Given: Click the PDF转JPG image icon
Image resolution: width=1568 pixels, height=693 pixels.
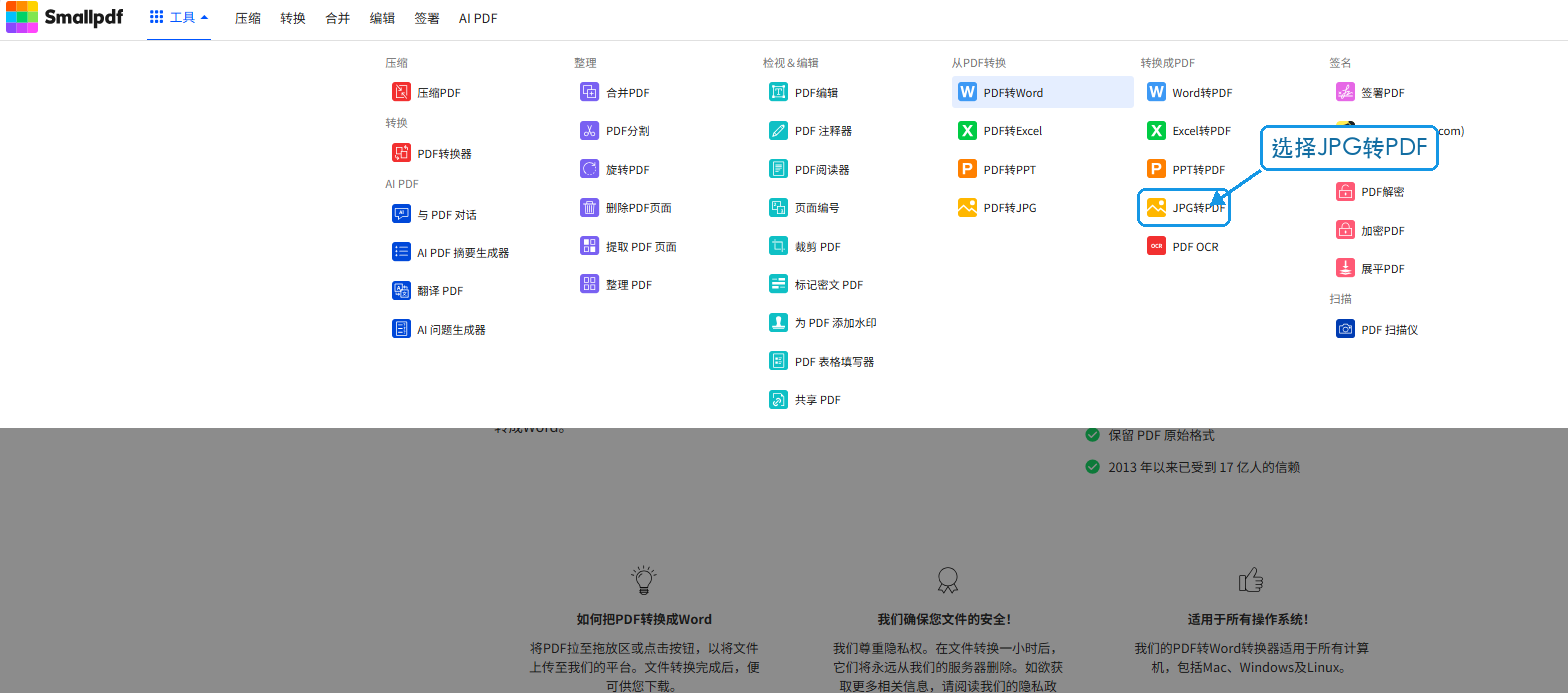Looking at the screenshot, I should pyautogui.click(x=967, y=207).
